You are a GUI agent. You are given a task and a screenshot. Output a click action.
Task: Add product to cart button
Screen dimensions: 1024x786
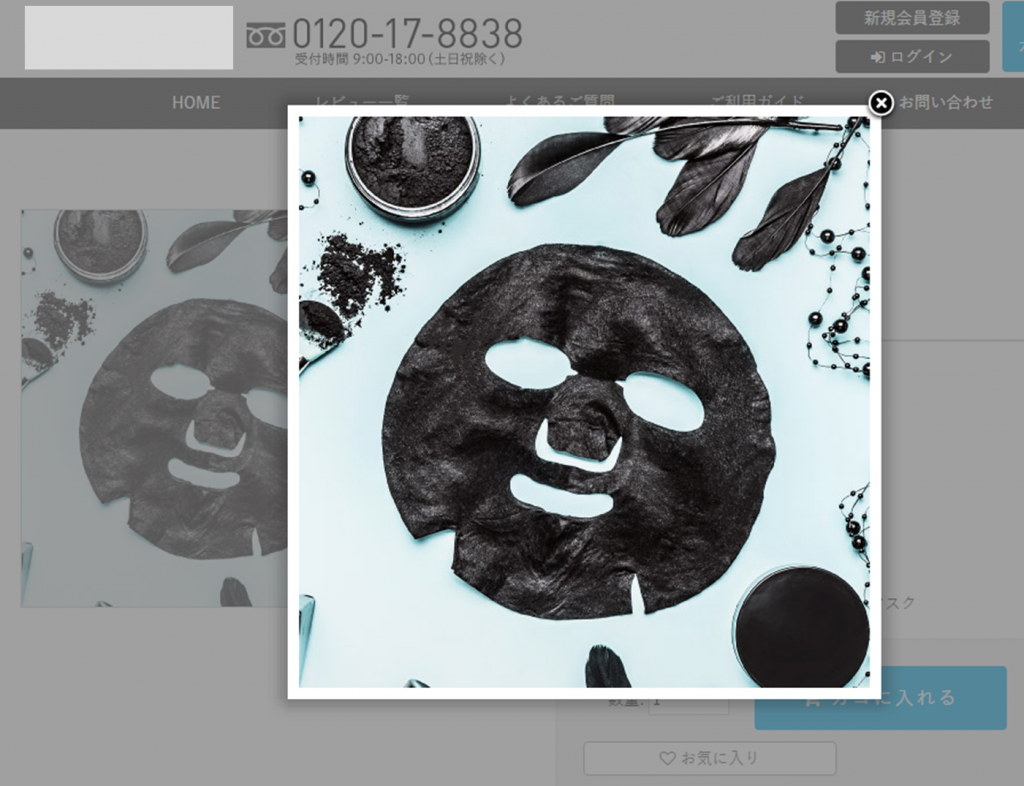(880, 698)
